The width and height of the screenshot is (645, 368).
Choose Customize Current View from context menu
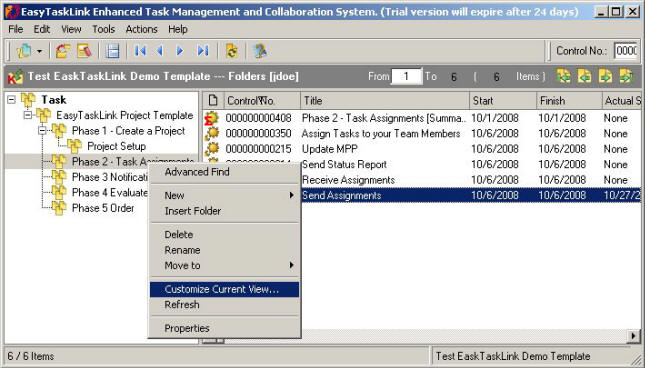(224, 289)
